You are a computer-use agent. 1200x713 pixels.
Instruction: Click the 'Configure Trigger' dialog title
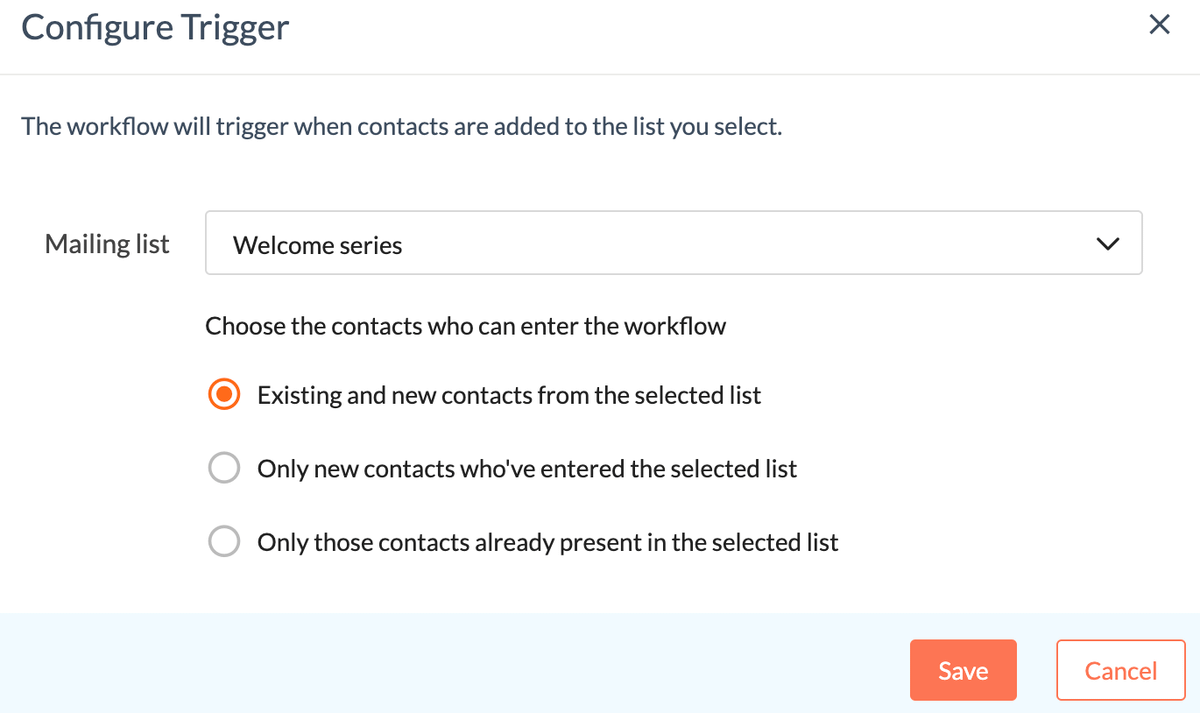click(x=155, y=27)
